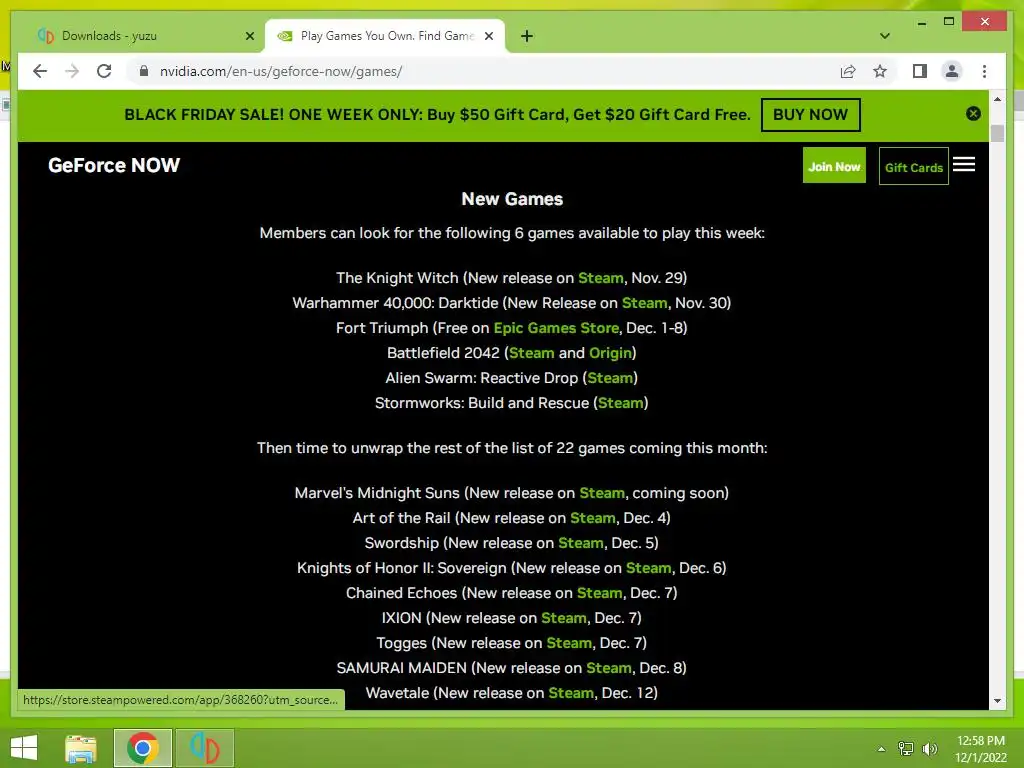
Task: Open the Windows Start menu
Action: click(24, 748)
